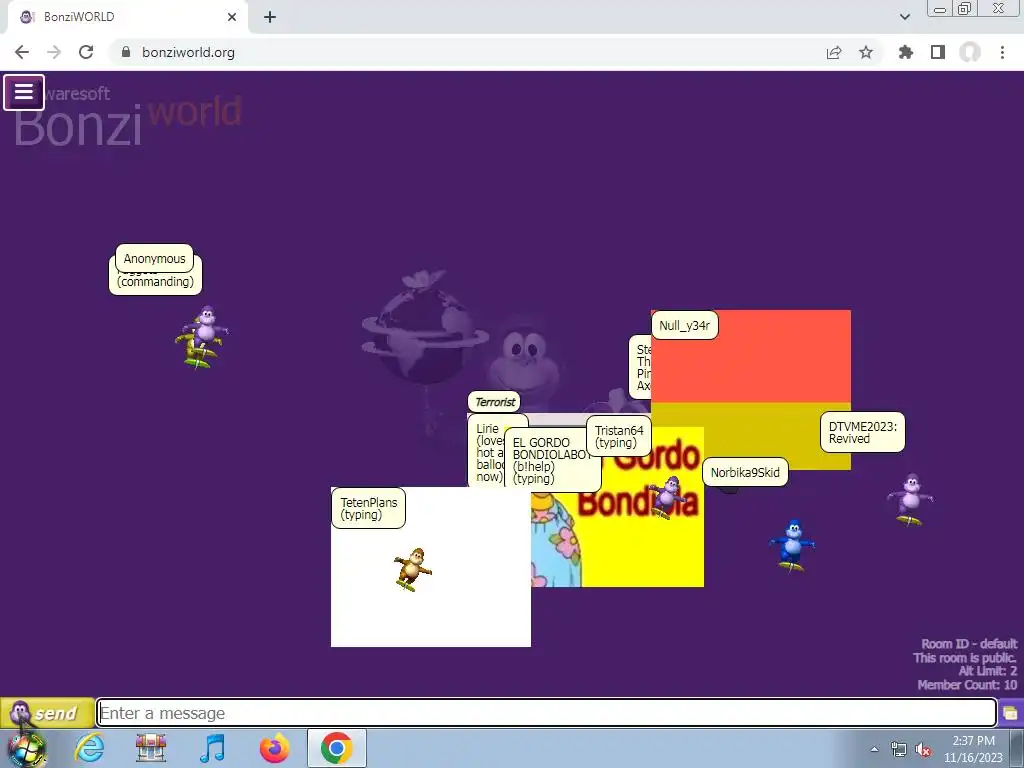The height and width of the screenshot is (768, 1024).
Task: Launch Internet Explorer from taskbar
Action: (x=89, y=748)
